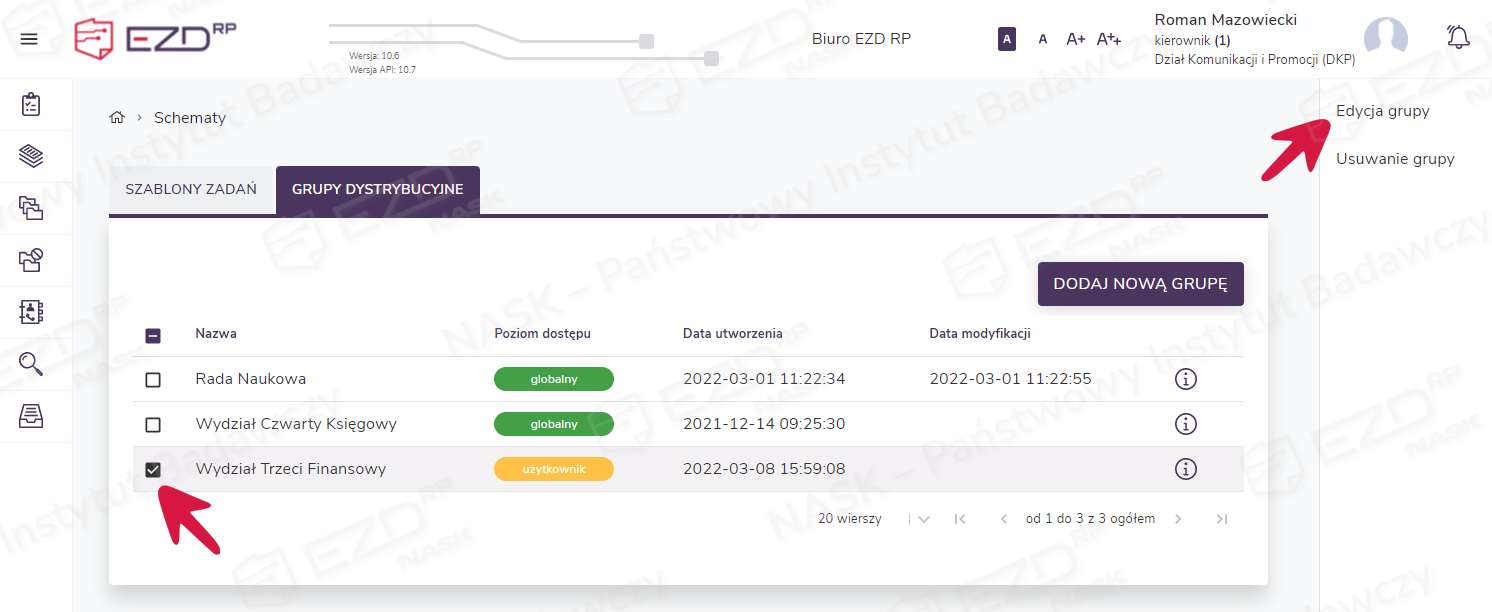Open the notifications bell
This screenshot has width=1492, height=612.
tap(1458, 38)
